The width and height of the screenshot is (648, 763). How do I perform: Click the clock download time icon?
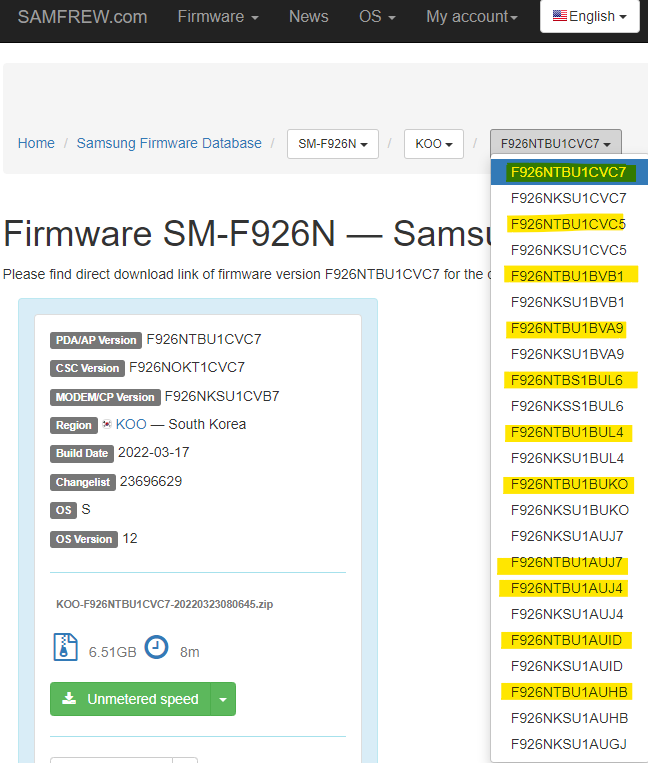click(x=157, y=647)
